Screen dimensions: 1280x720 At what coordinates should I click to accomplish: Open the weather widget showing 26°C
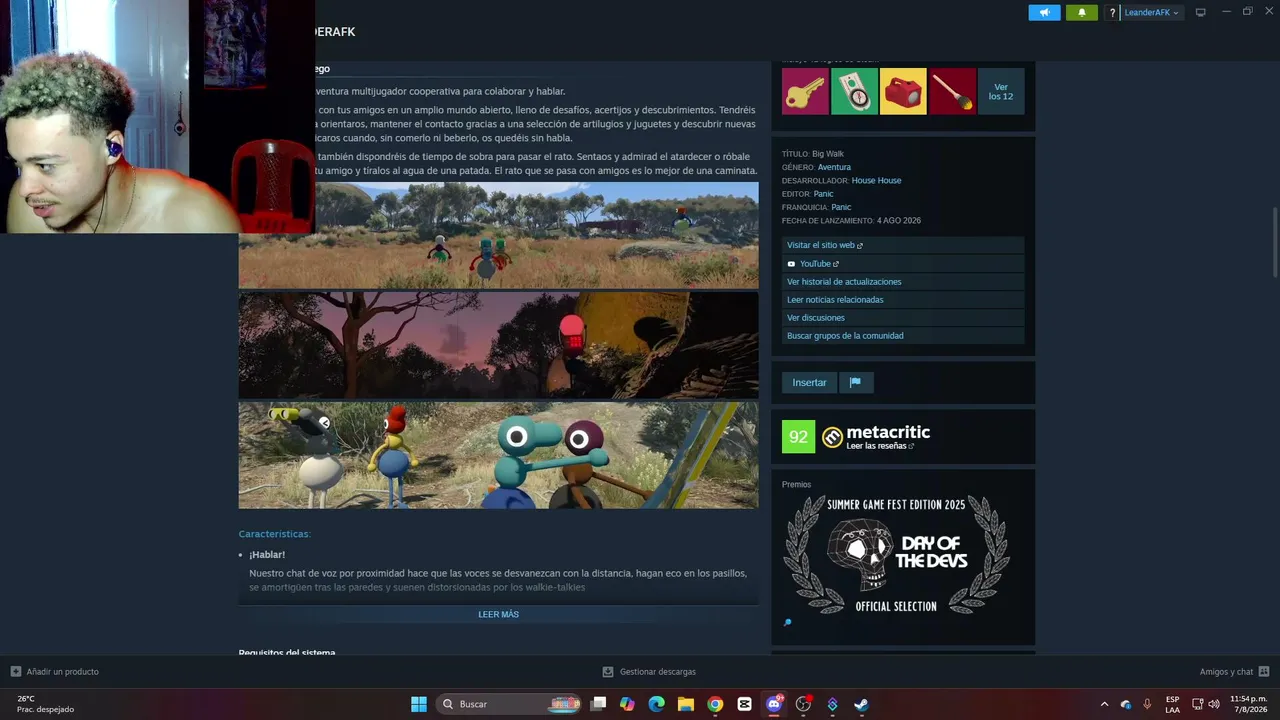click(x=45, y=704)
